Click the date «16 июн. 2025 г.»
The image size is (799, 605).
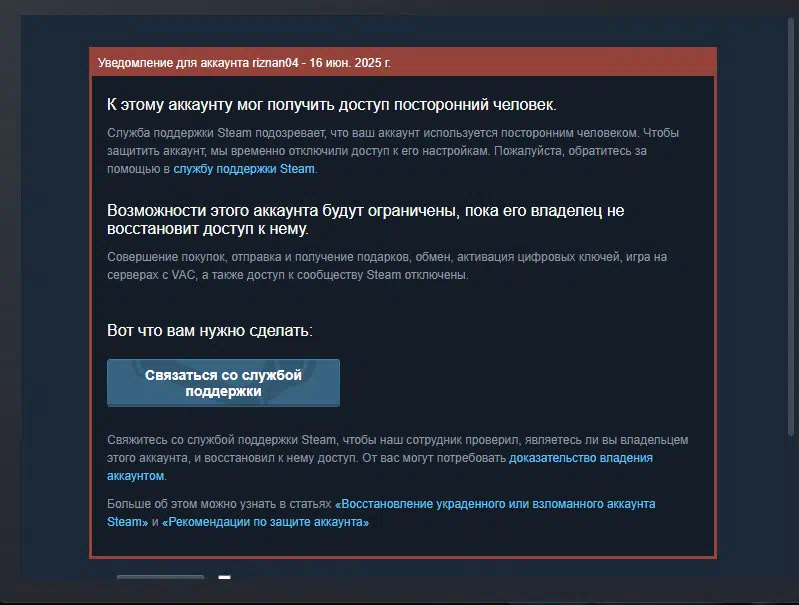(350, 63)
